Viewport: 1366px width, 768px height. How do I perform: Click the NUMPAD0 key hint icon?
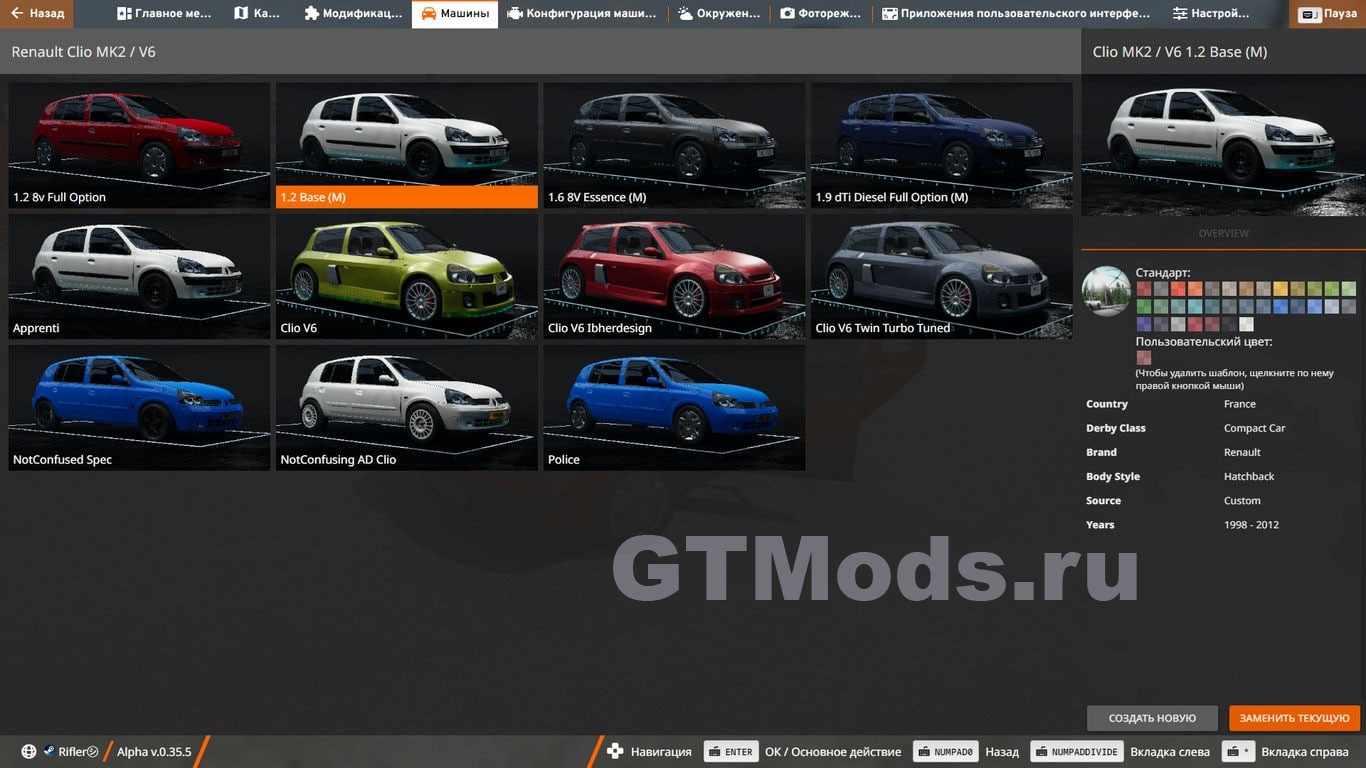pos(945,752)
